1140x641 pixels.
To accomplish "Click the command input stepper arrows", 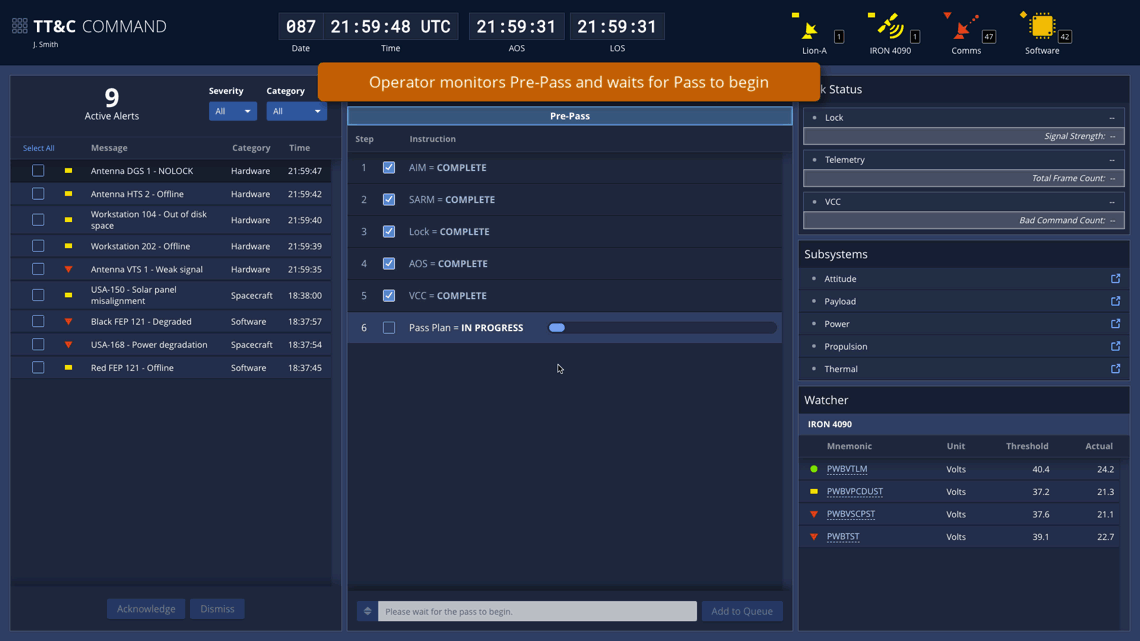I will pos(367,611).
